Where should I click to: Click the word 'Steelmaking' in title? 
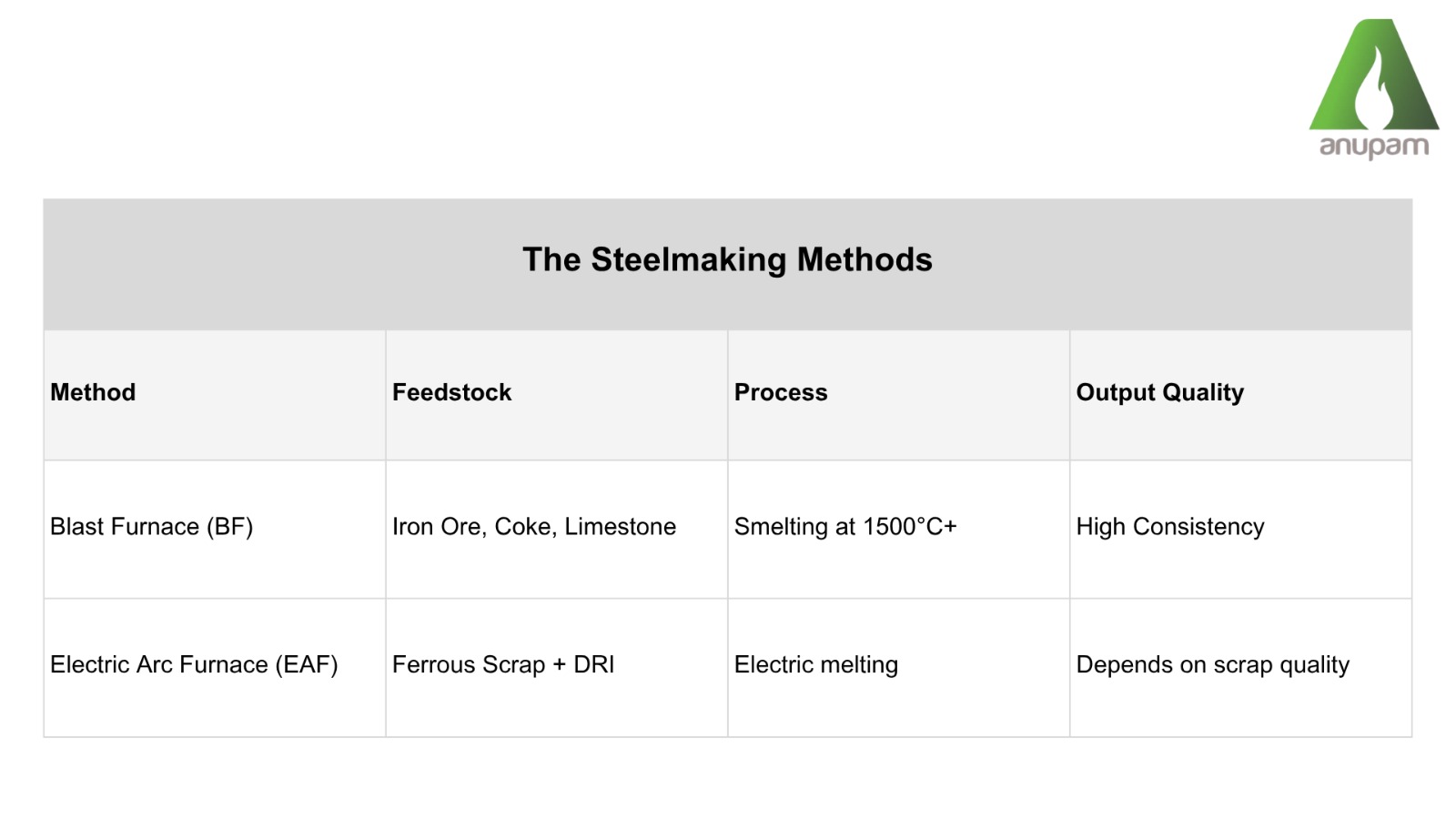688,260
